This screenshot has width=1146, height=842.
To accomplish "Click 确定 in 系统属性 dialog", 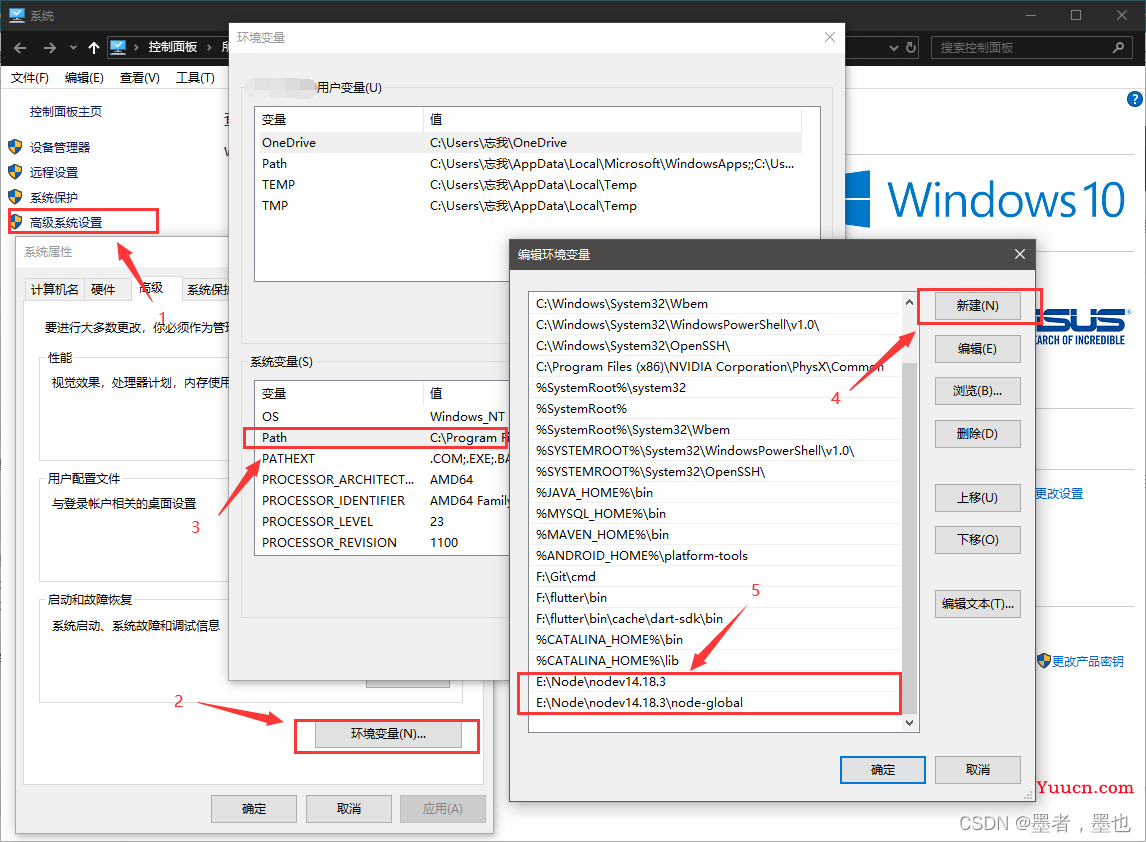I will point(254,808).
